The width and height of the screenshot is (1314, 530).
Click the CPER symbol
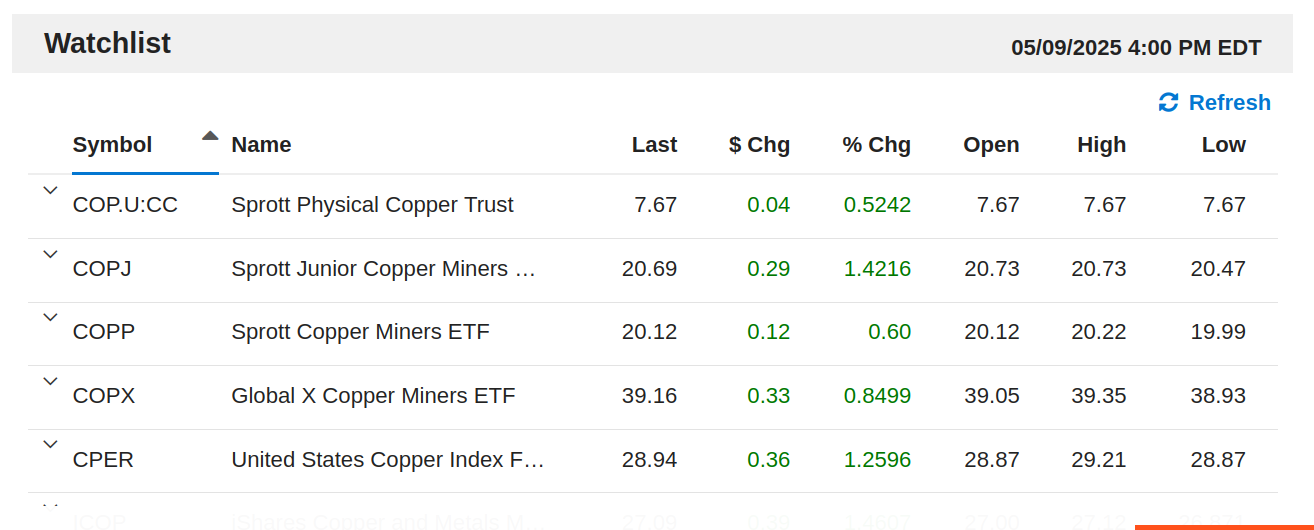(x=103, y=460)
